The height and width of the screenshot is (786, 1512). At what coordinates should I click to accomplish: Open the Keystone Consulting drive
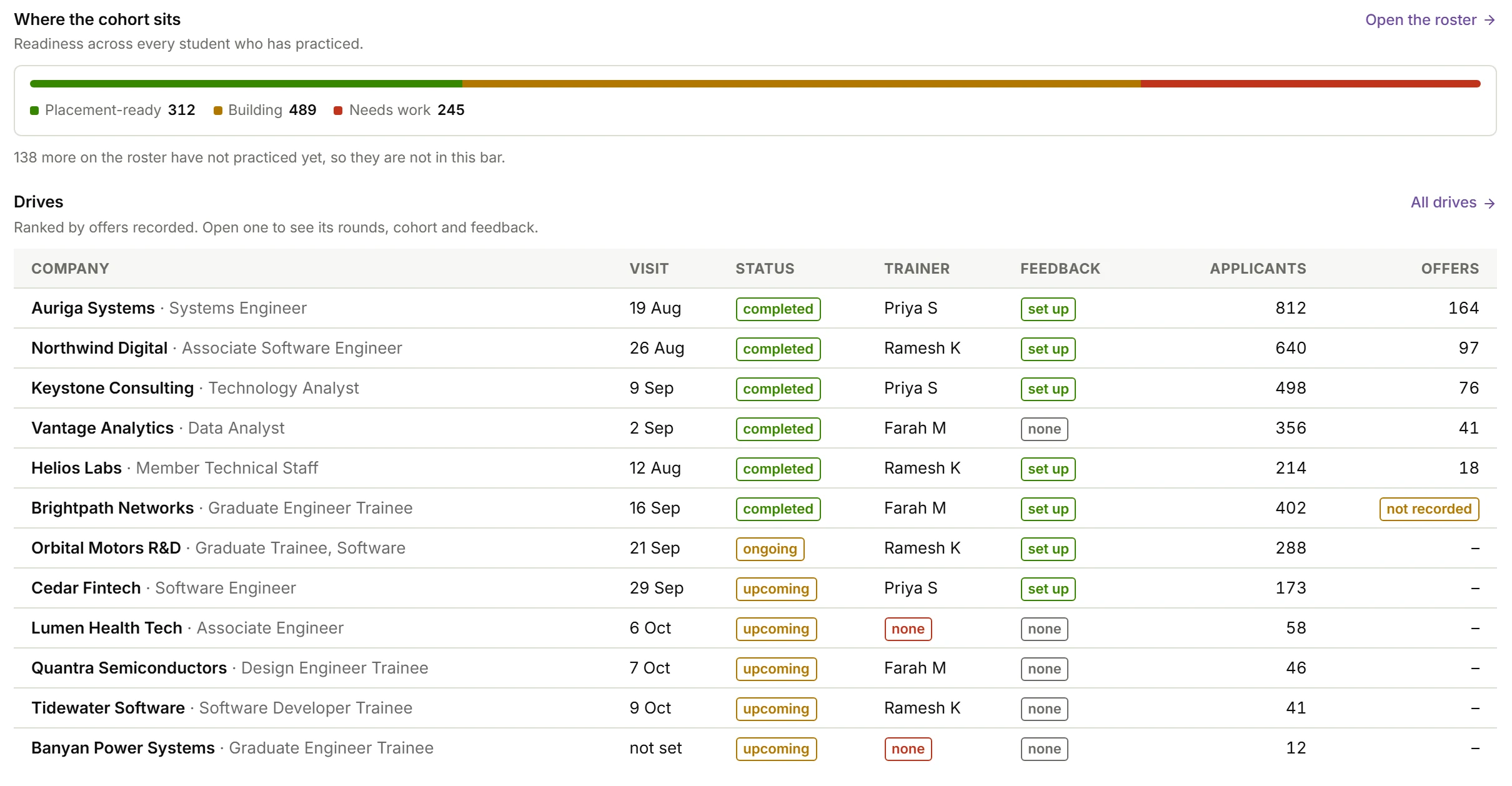coord(755,388)
